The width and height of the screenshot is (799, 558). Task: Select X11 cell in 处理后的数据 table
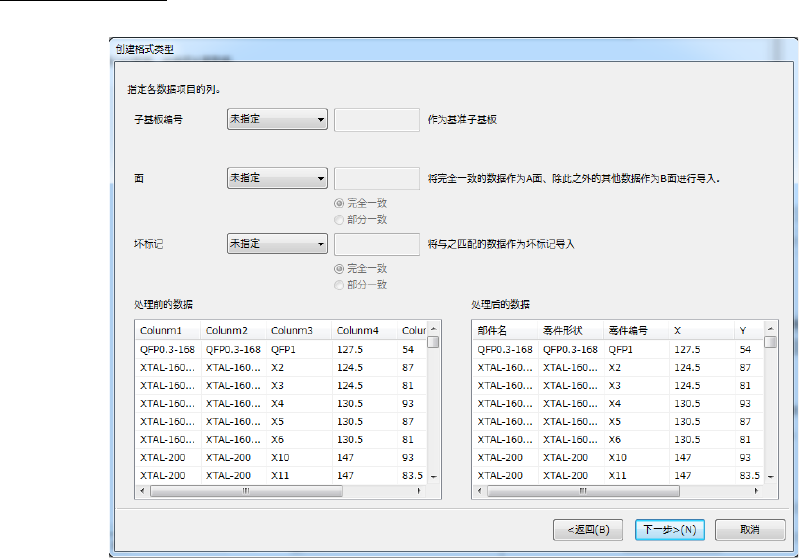pos(636,475)
